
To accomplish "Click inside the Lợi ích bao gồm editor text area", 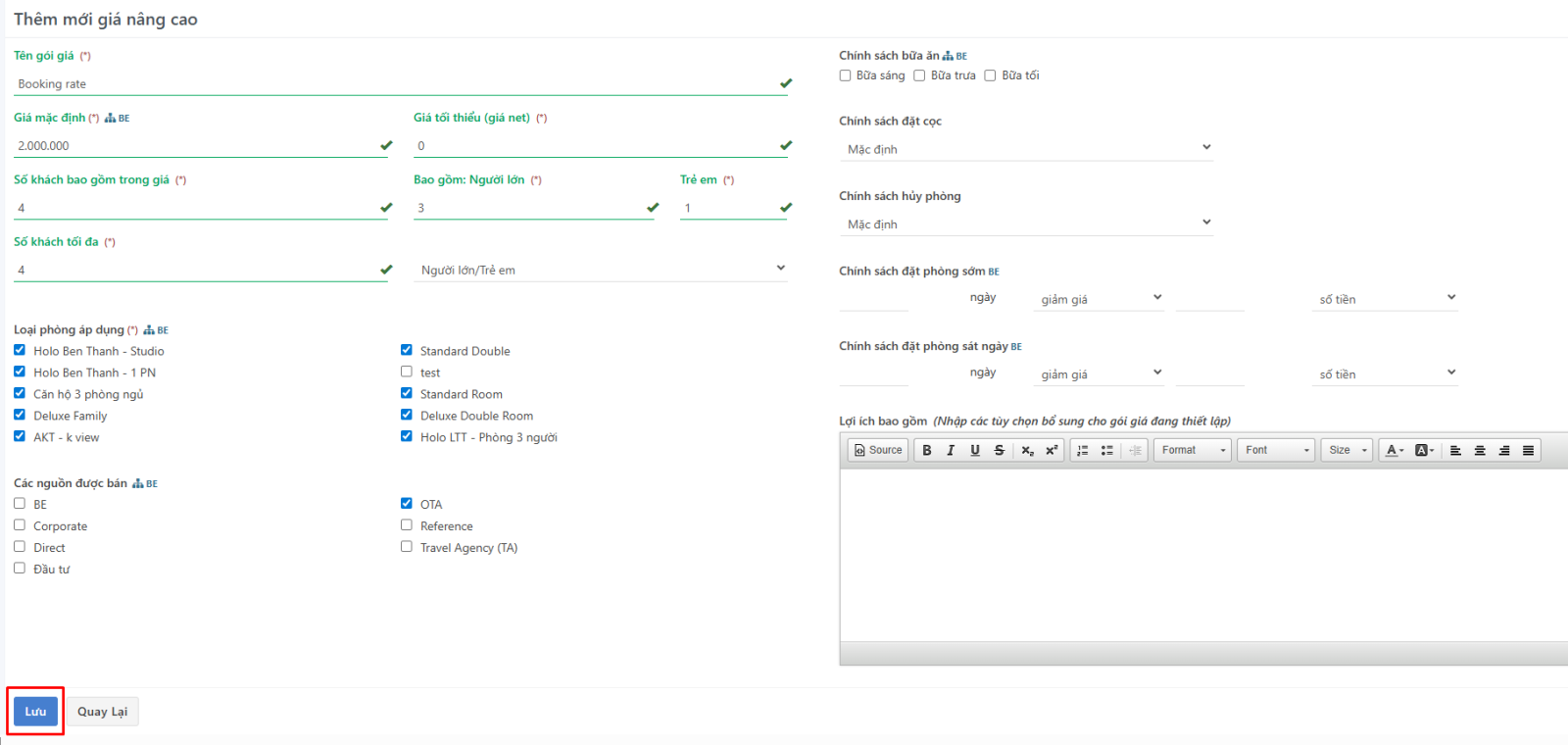I will coord(1203,555).
